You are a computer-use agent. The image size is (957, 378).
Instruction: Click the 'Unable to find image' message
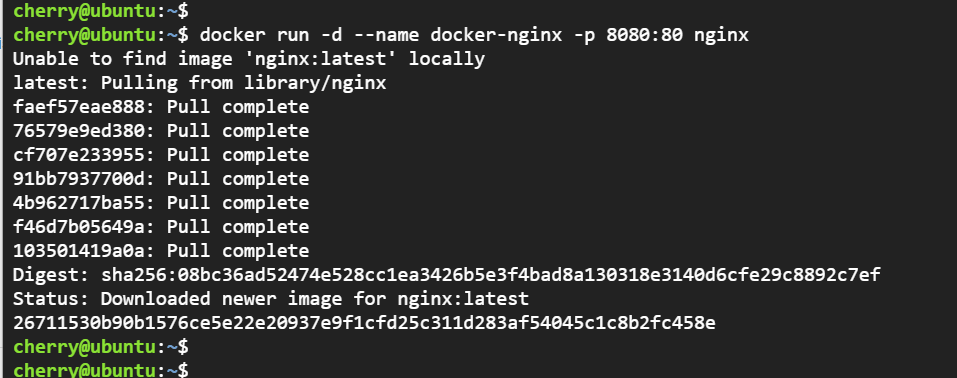pyautogui.click(x=249, y=59)
